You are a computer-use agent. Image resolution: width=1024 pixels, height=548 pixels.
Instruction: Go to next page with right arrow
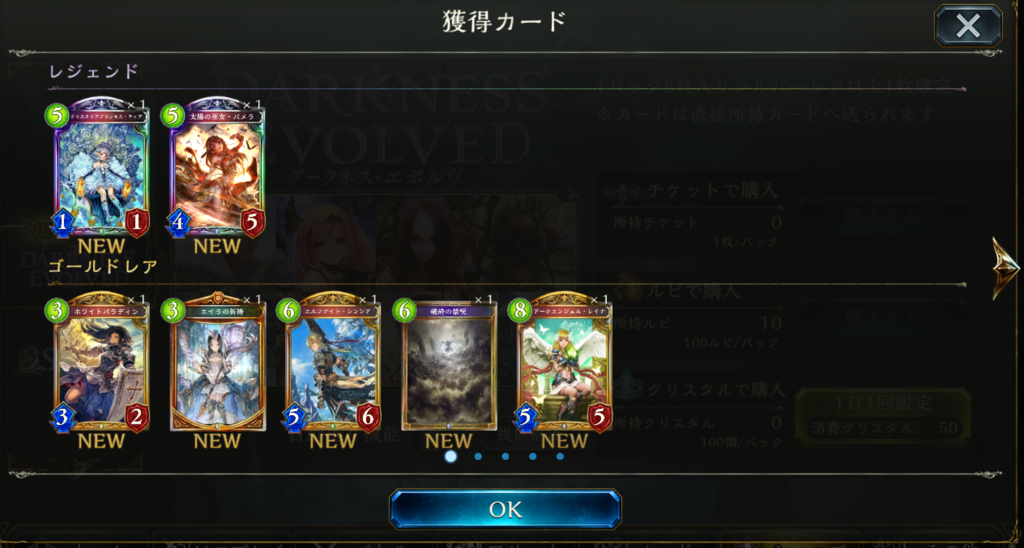pyautogui.click(x=1005, y=267)
